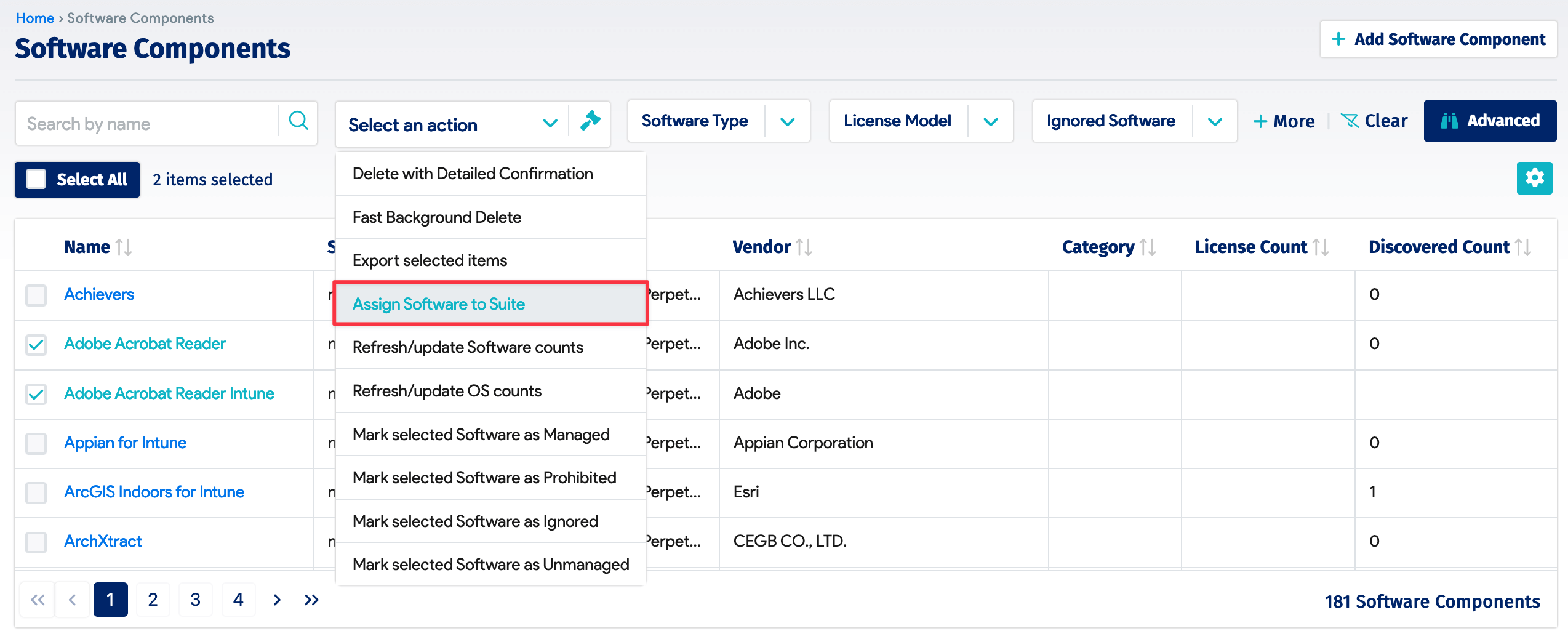Click the 2 items selected text

(212, 180)
